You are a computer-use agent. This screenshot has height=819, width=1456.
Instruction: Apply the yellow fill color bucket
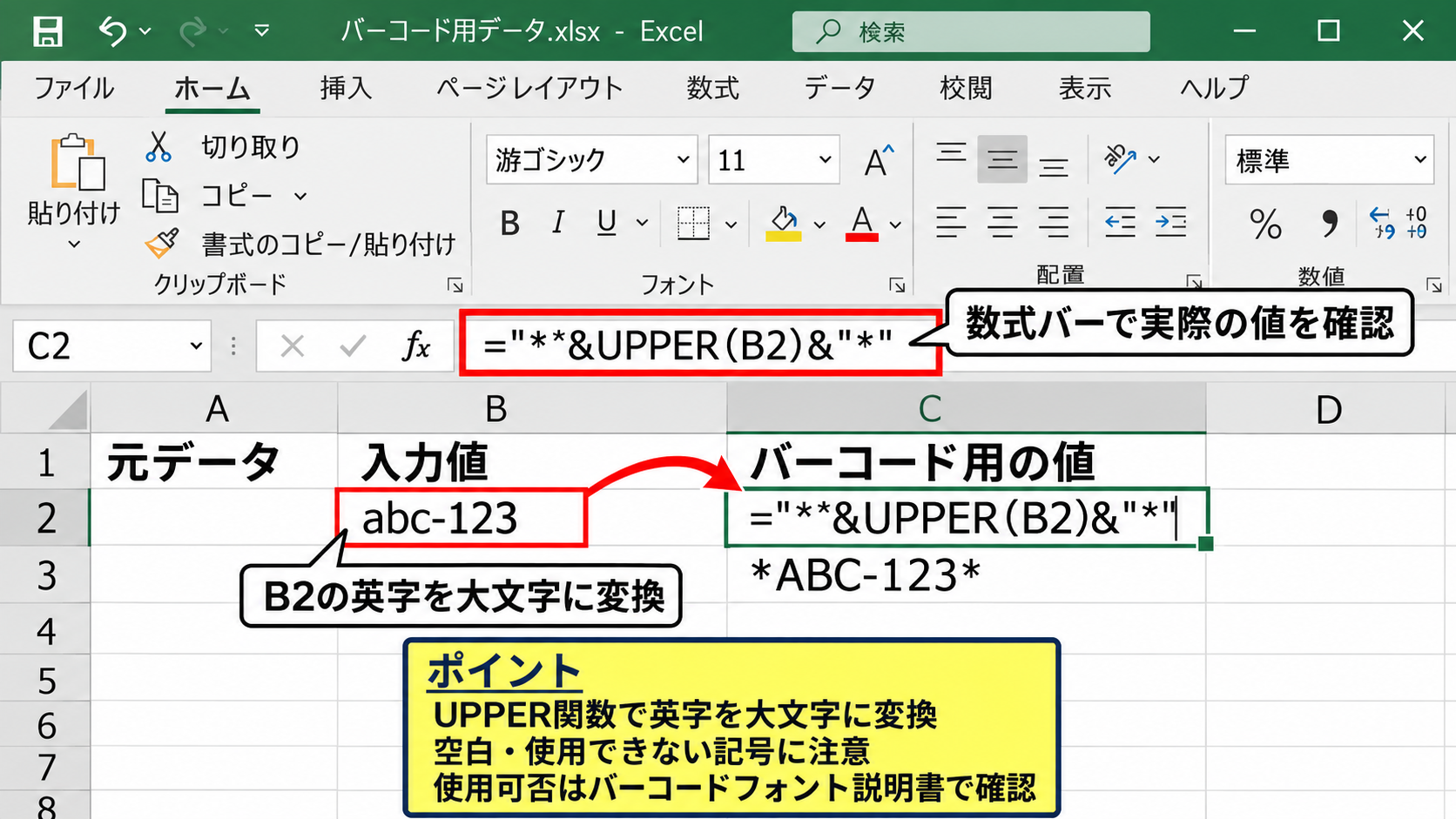coord(783,224)
